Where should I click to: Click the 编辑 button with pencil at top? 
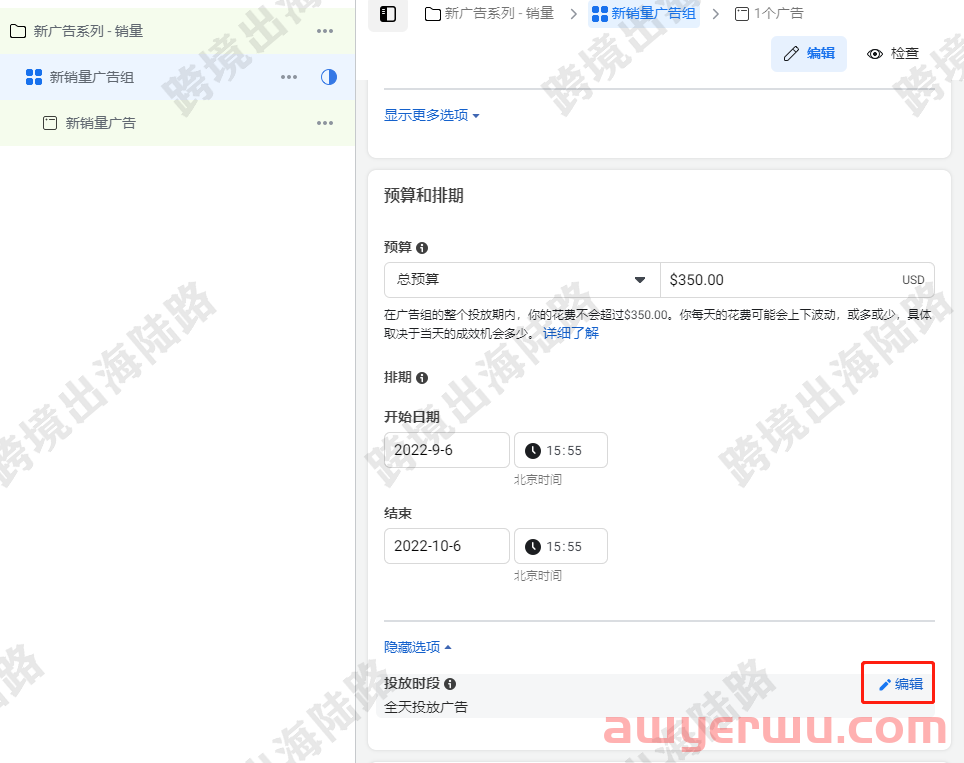click(x=808, y=53)
